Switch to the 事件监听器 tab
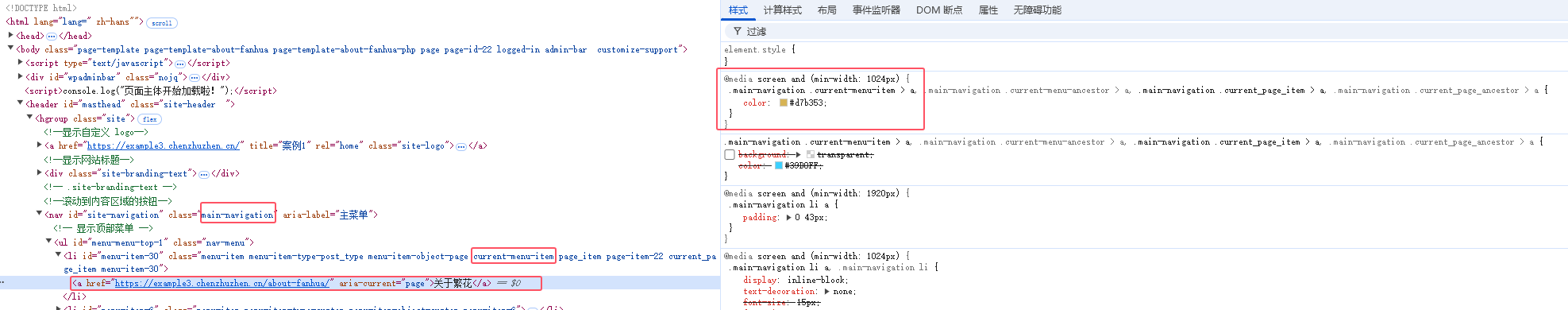Image resolution: width=1568 pixels, height=310 pixels. click(x=876, y=10)
